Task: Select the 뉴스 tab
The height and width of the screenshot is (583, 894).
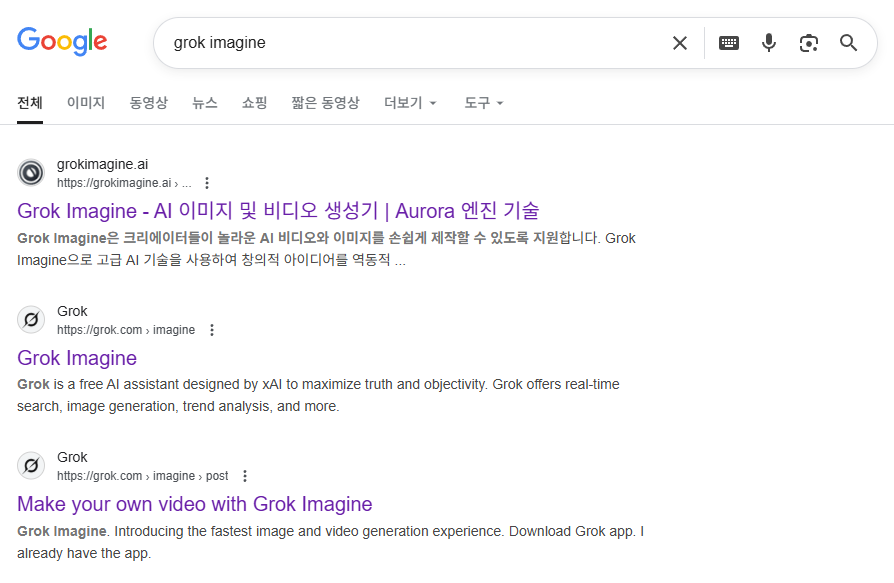Action: [205, 103]
